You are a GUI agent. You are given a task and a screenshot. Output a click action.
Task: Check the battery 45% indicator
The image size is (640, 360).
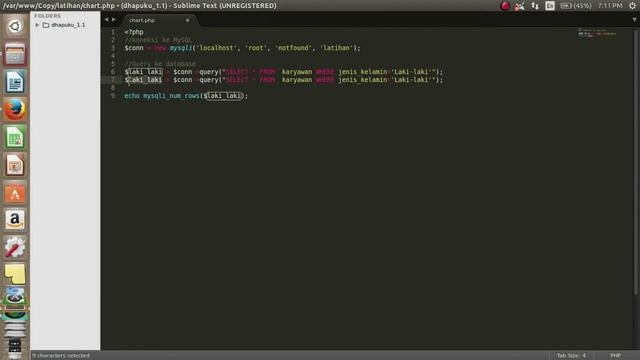click(x=576, y=6)
